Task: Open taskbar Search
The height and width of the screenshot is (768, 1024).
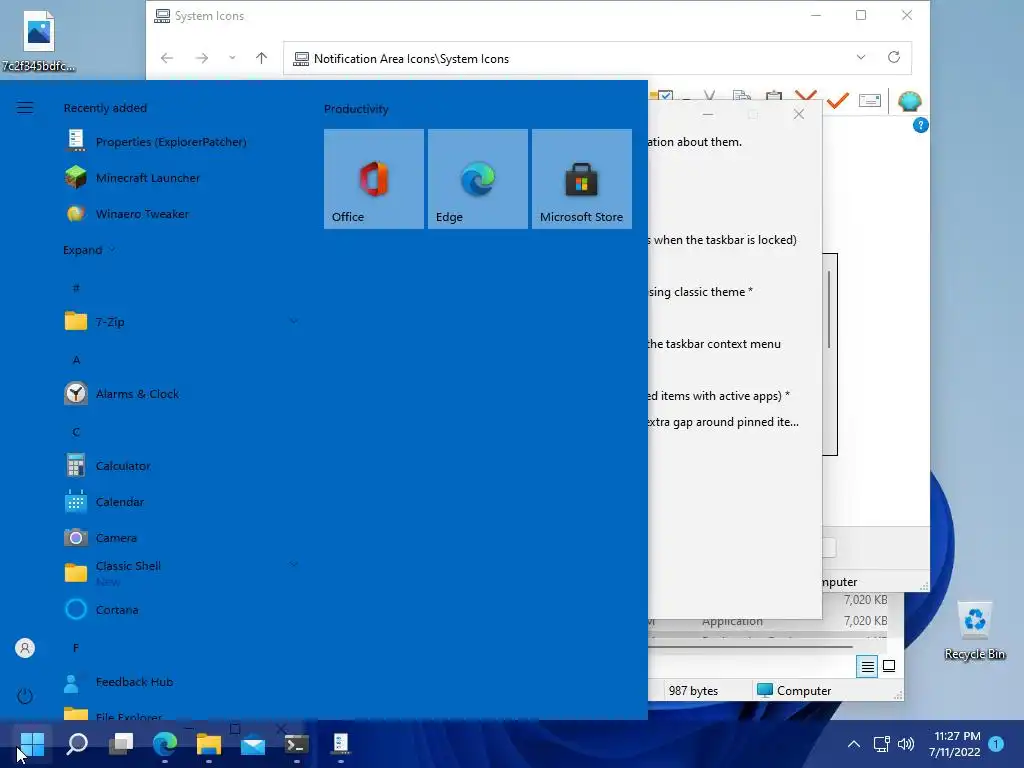Action: 77,743
